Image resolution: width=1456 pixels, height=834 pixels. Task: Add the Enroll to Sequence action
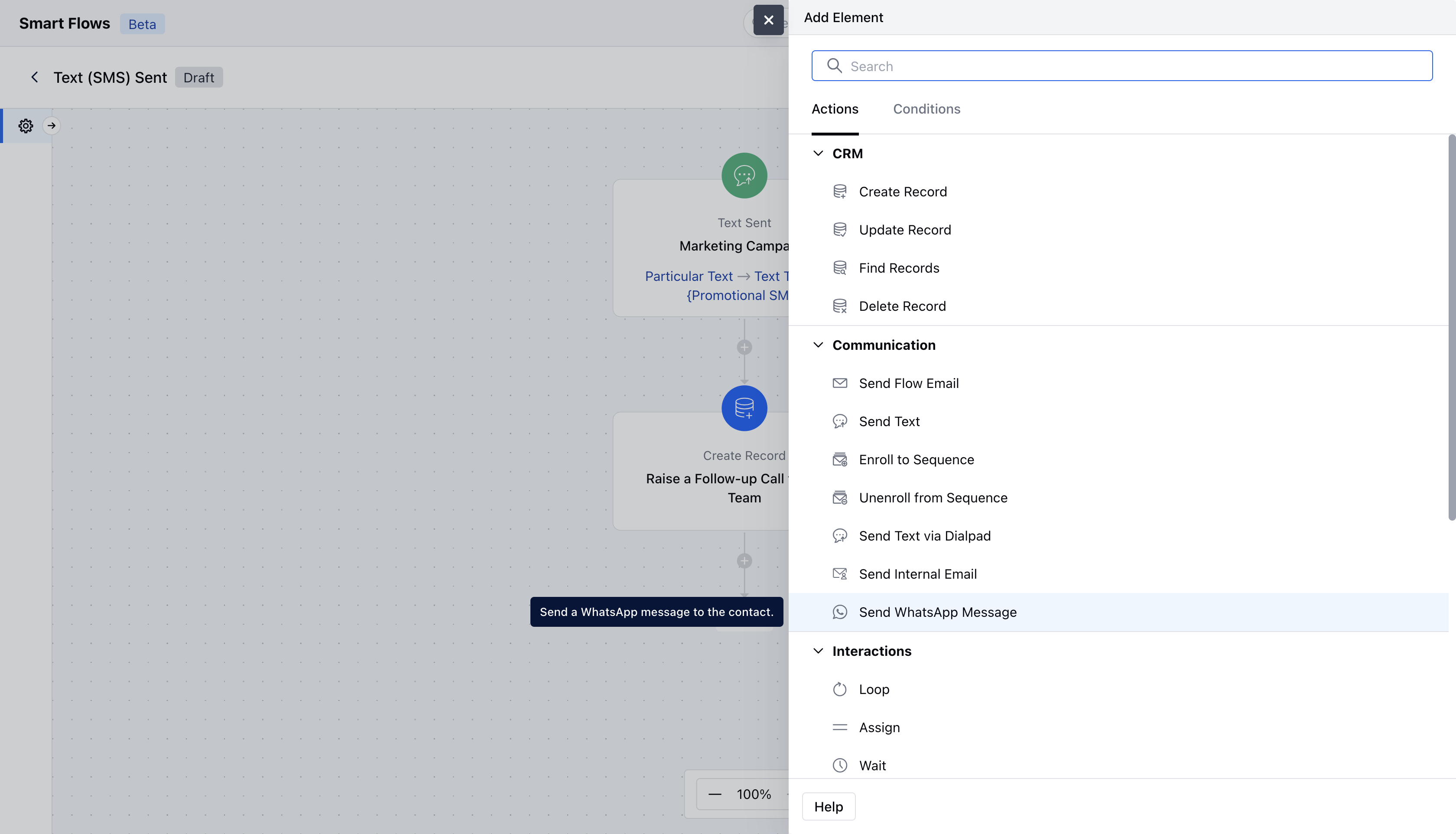tap(916, 459)
